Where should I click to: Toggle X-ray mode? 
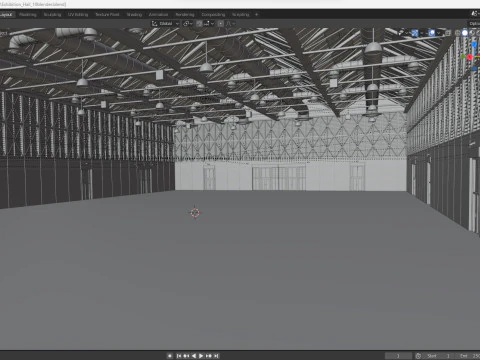(x=448, y=33)
